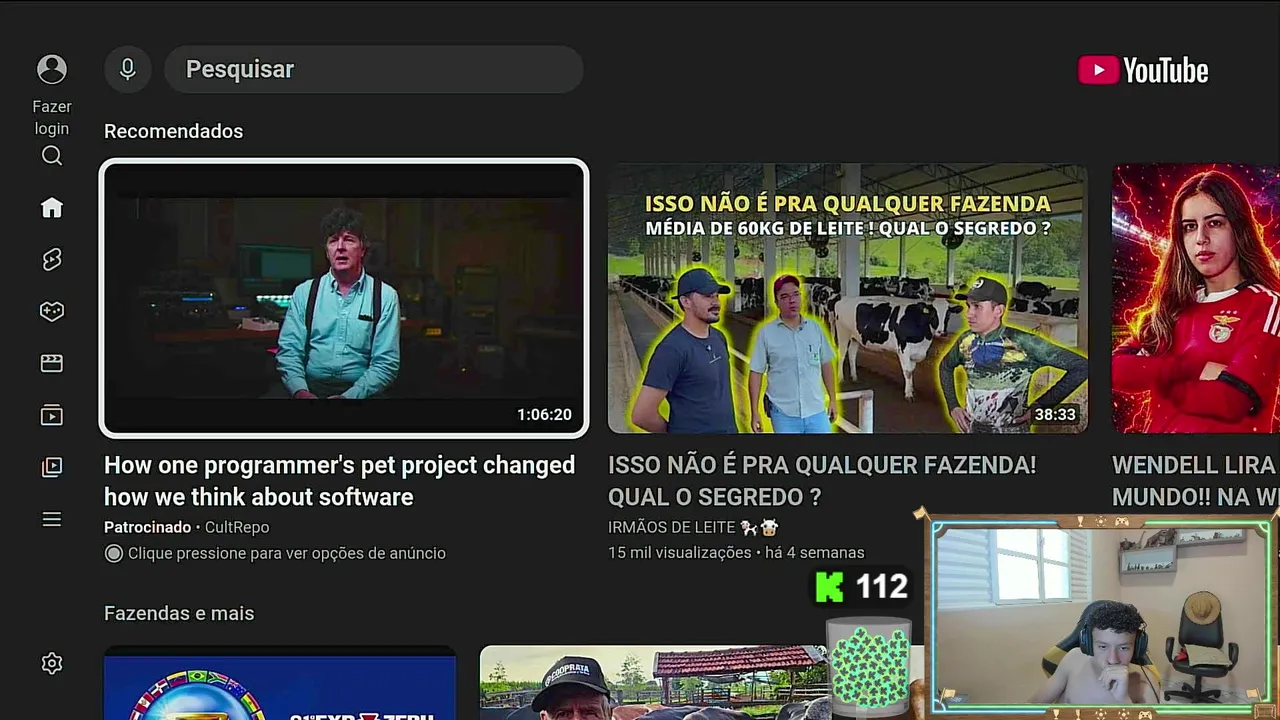1280x720 pixels.
Task: Open the search magnifier in the sidebar
Action: (x=52, y=155)
